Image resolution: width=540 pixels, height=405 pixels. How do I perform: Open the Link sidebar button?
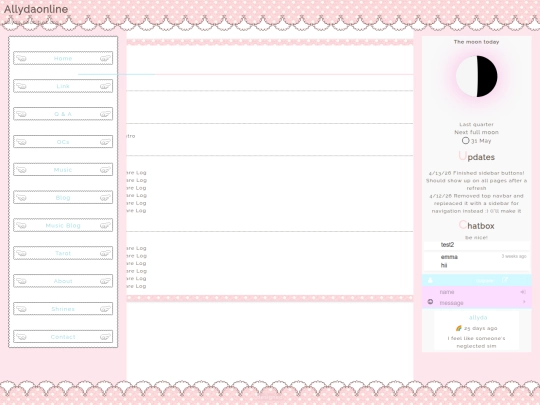(63, 86)
